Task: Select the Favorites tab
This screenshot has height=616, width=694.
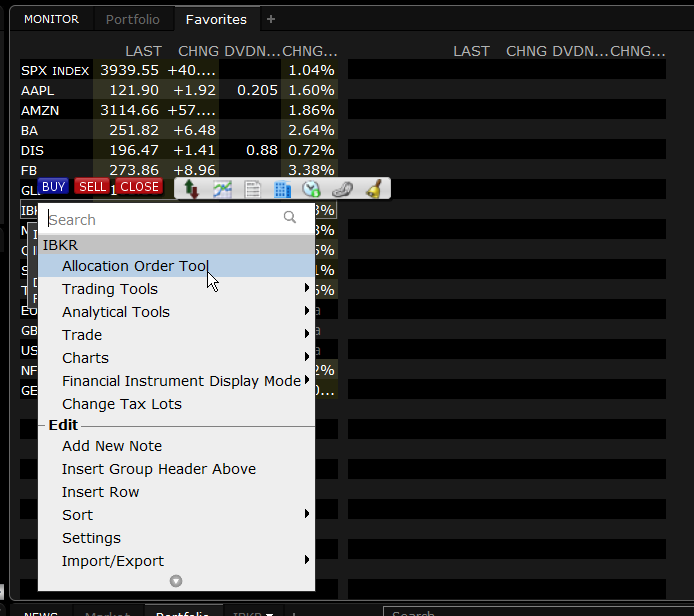Action: [x=216, y=19]
